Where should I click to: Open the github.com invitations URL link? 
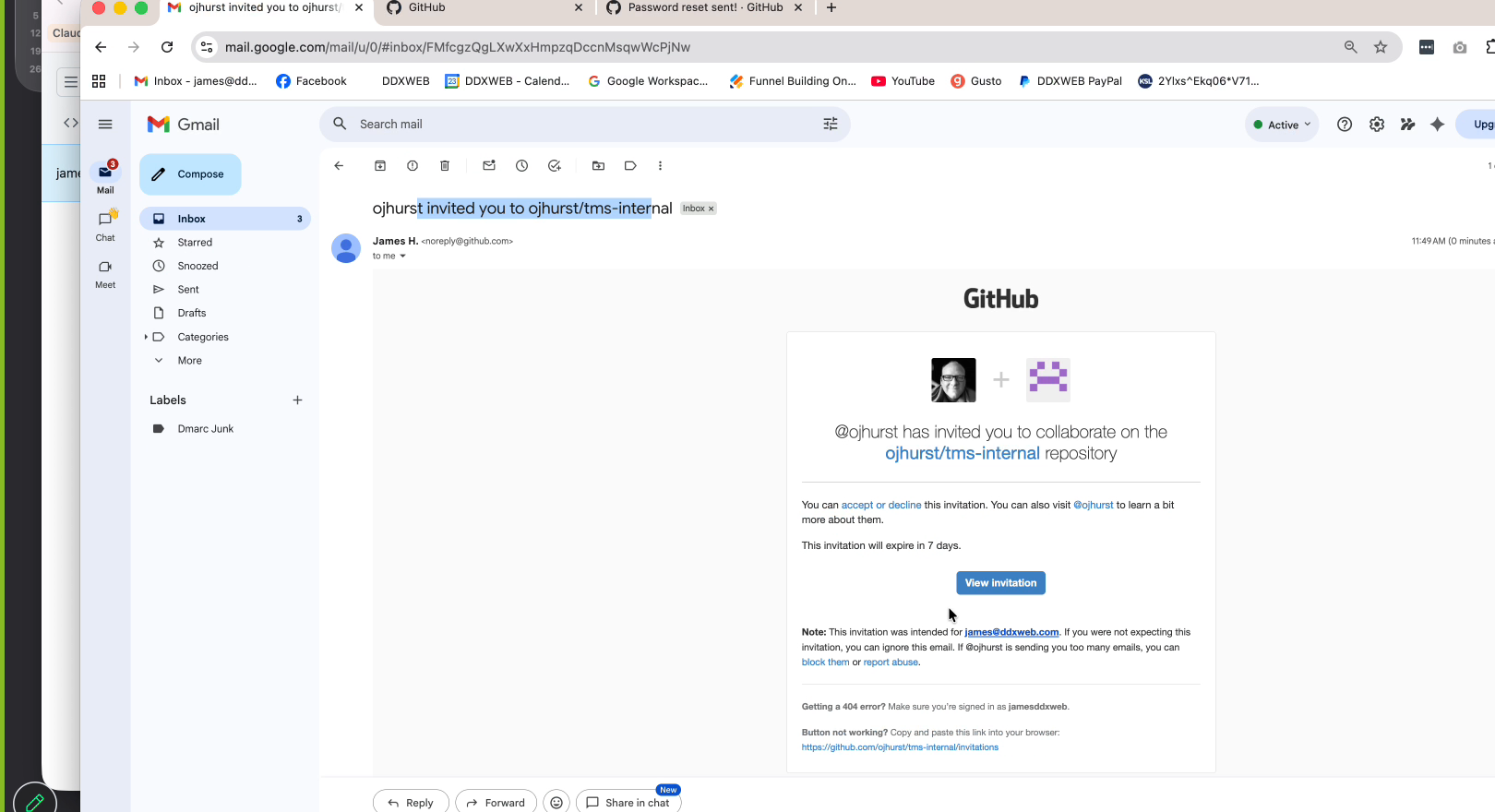[x=900, y=747]
